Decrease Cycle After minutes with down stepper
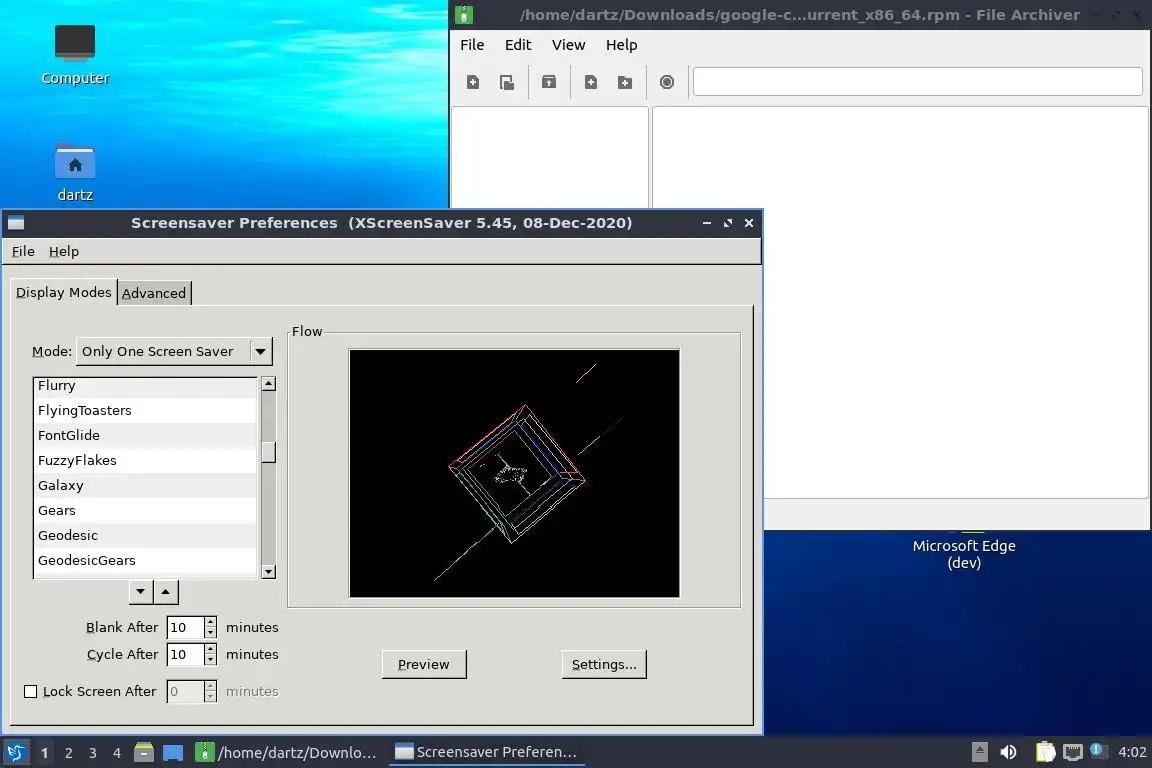This screenshot has height=768, width=1152. click(210, 659)
